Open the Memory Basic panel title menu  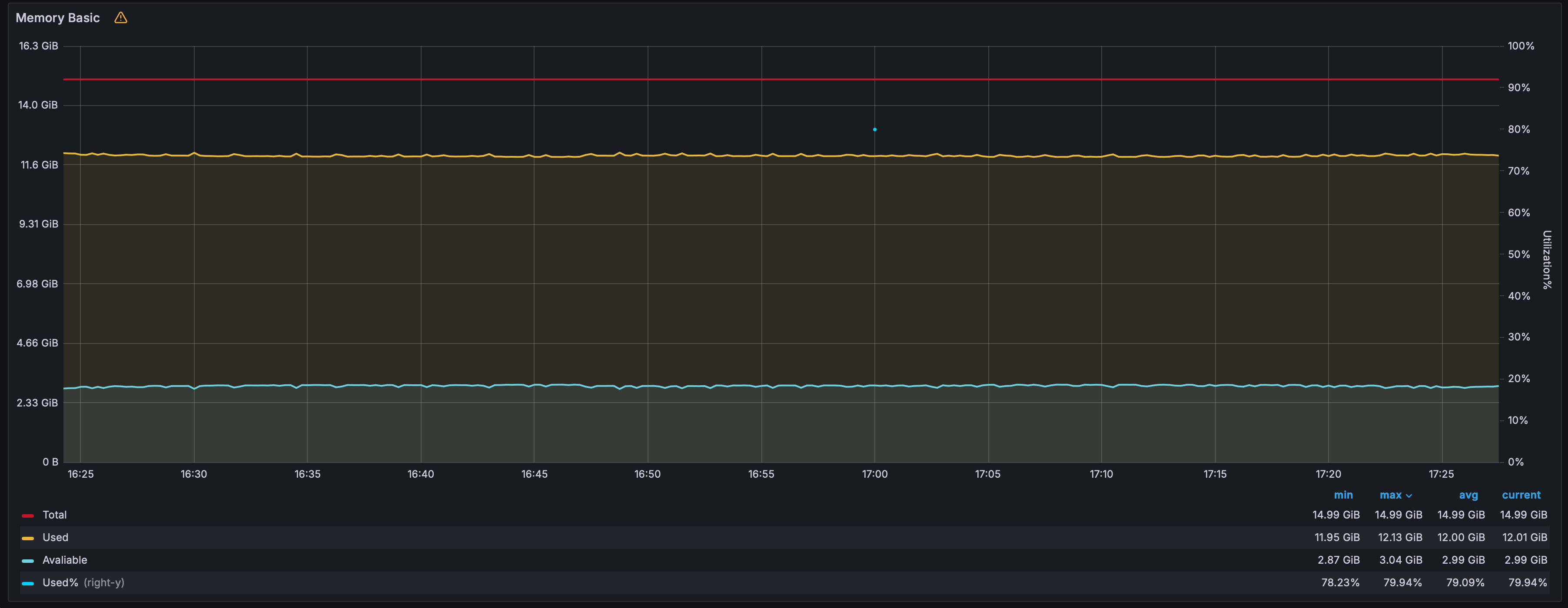[x=57, y=18]
